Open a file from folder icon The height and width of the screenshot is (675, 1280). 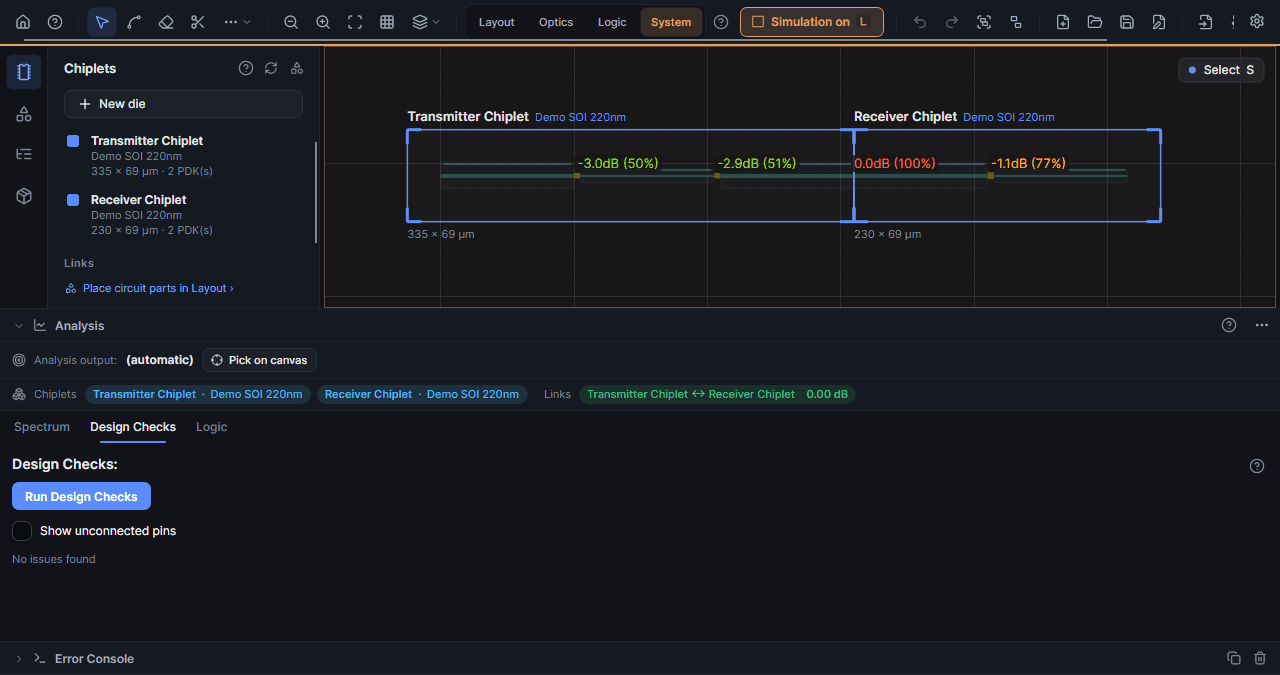pyautogui.click(x=1095, y=22)
